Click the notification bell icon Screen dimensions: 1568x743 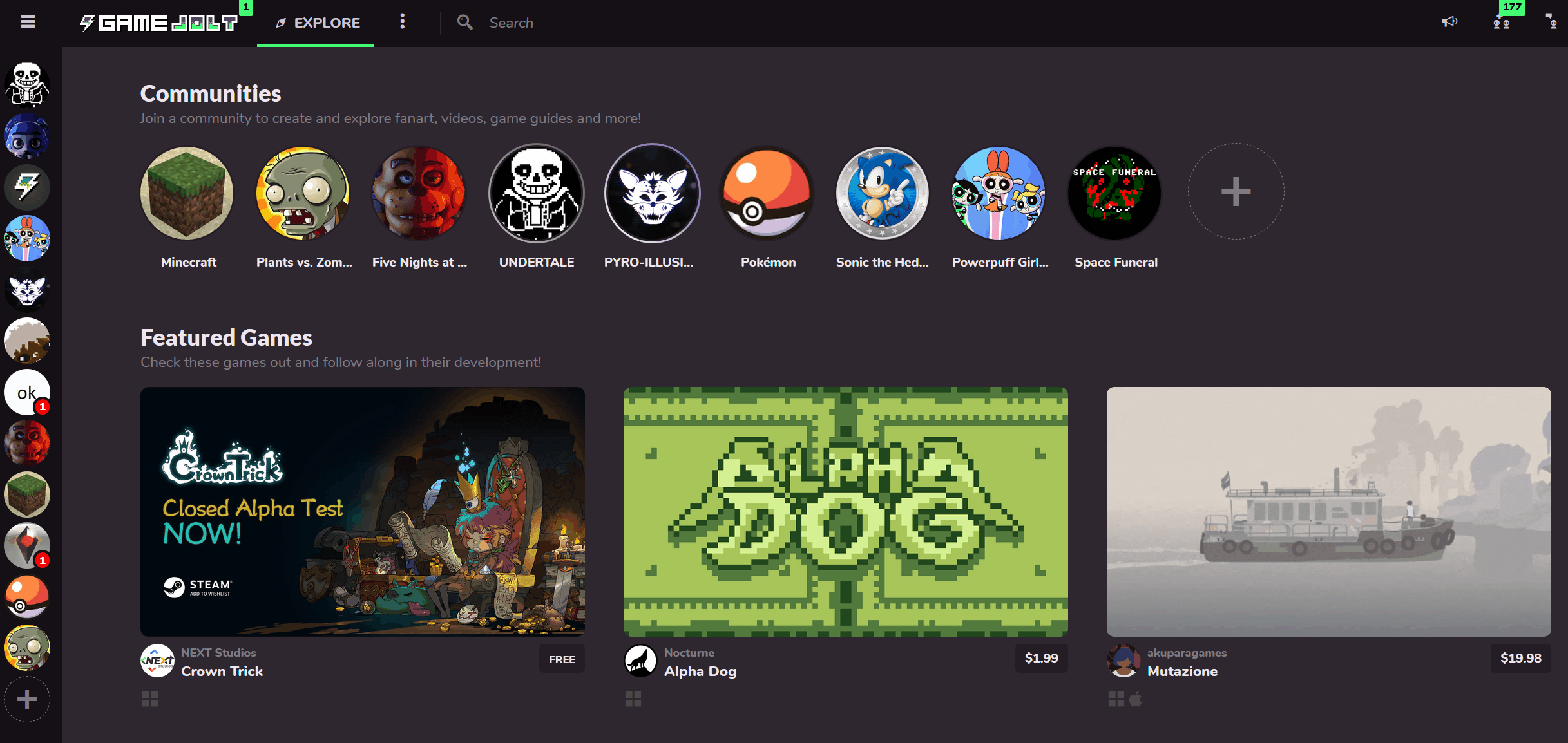1449,22
